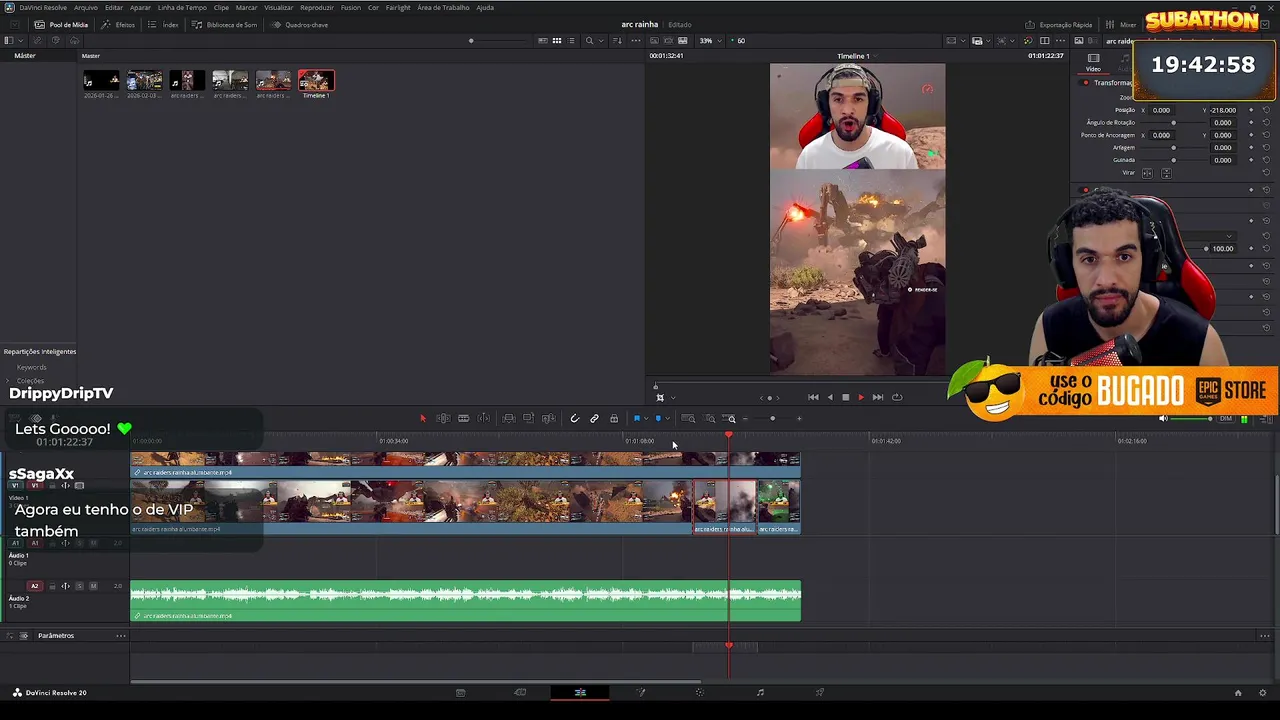Screen dimensions: 1280x720
Task: Open project settings gear
Action: pyautogui.click(x=1263, y=692)
